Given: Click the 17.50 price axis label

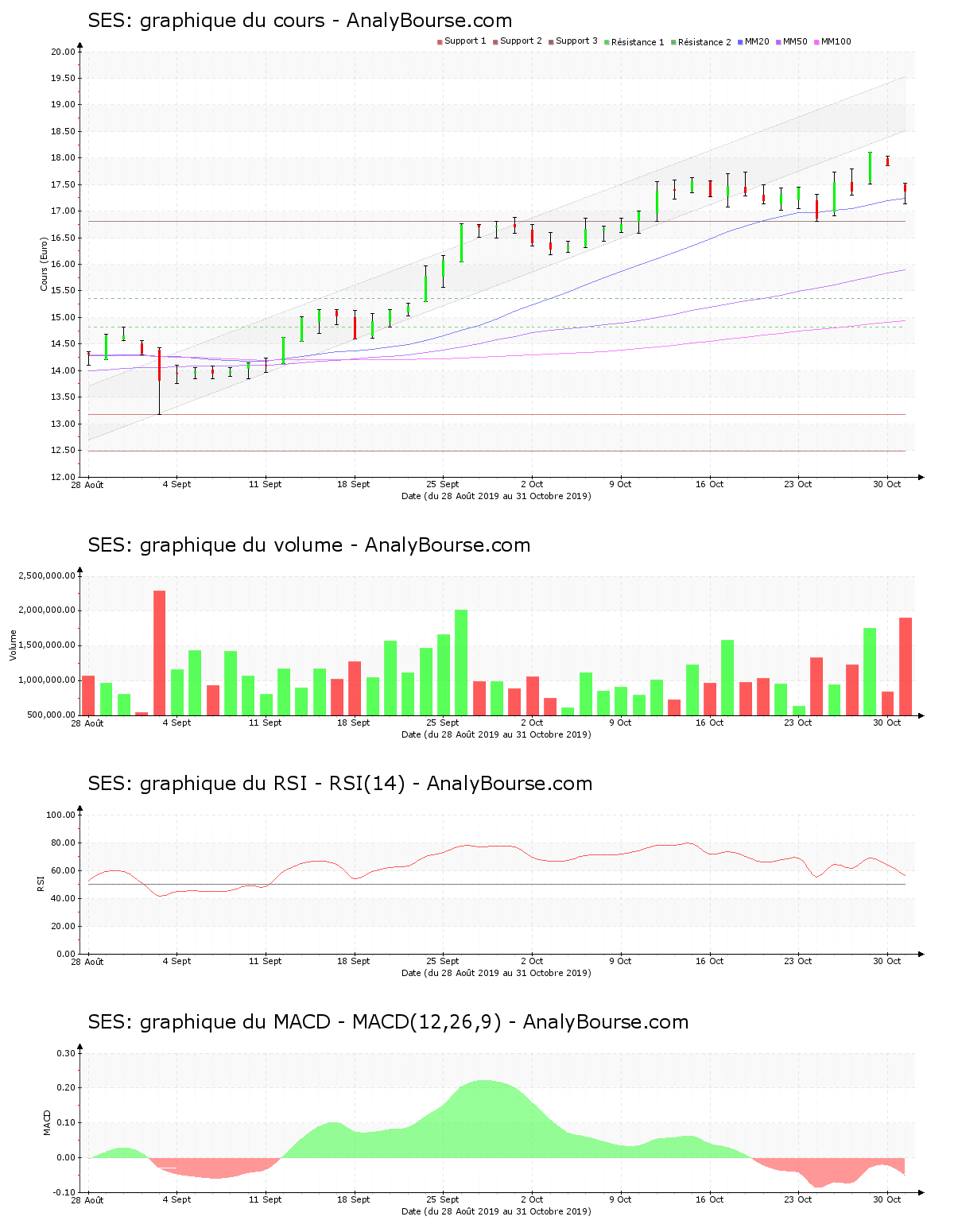Looking at the screenshot, I should (x=63, y=184).
